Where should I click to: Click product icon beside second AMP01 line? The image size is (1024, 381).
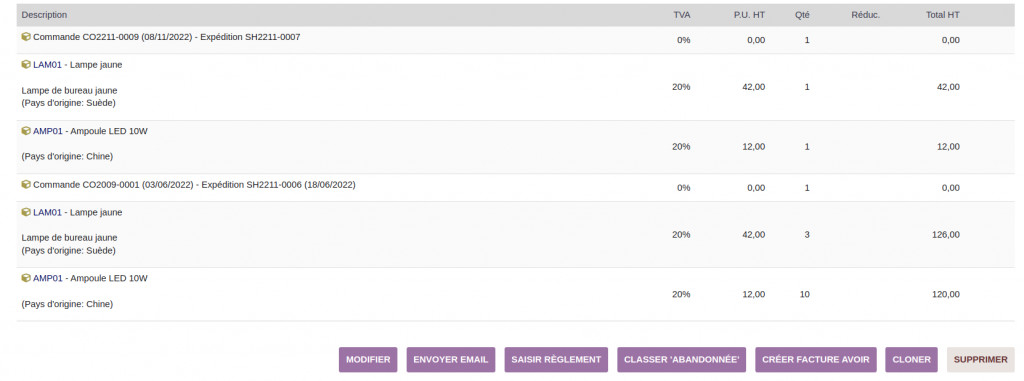click(x=26, y=278)
